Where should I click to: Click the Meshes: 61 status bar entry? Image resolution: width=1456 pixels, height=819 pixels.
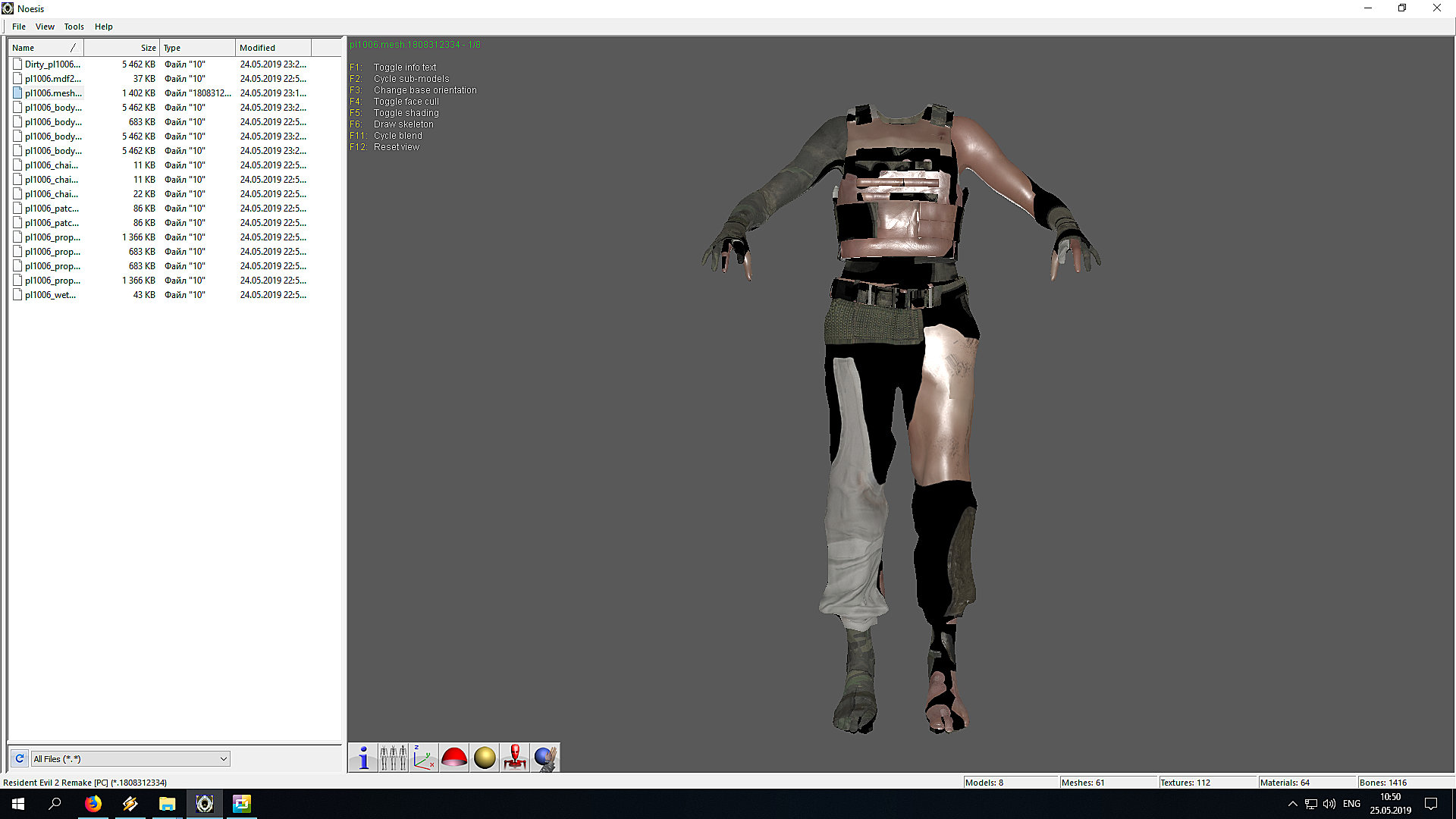(x=1108, y=783)
